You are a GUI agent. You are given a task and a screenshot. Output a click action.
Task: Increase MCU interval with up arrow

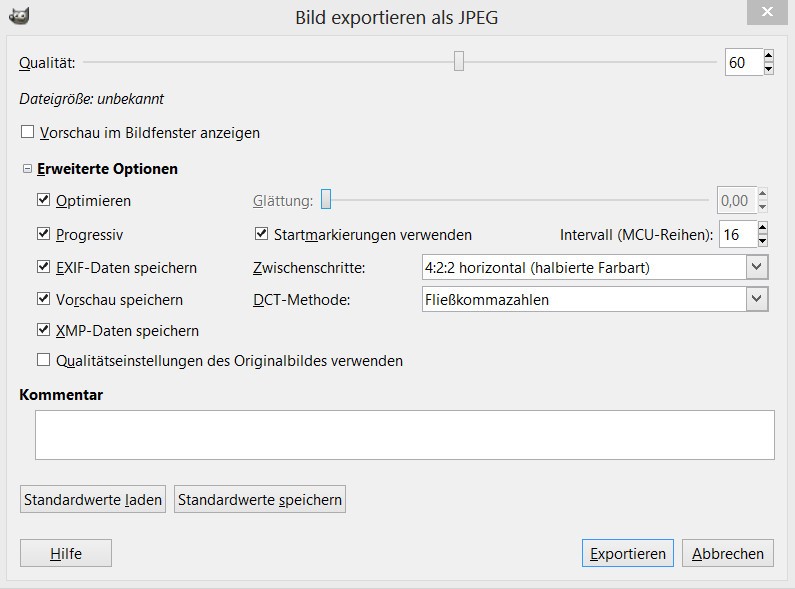click(763, 228)
